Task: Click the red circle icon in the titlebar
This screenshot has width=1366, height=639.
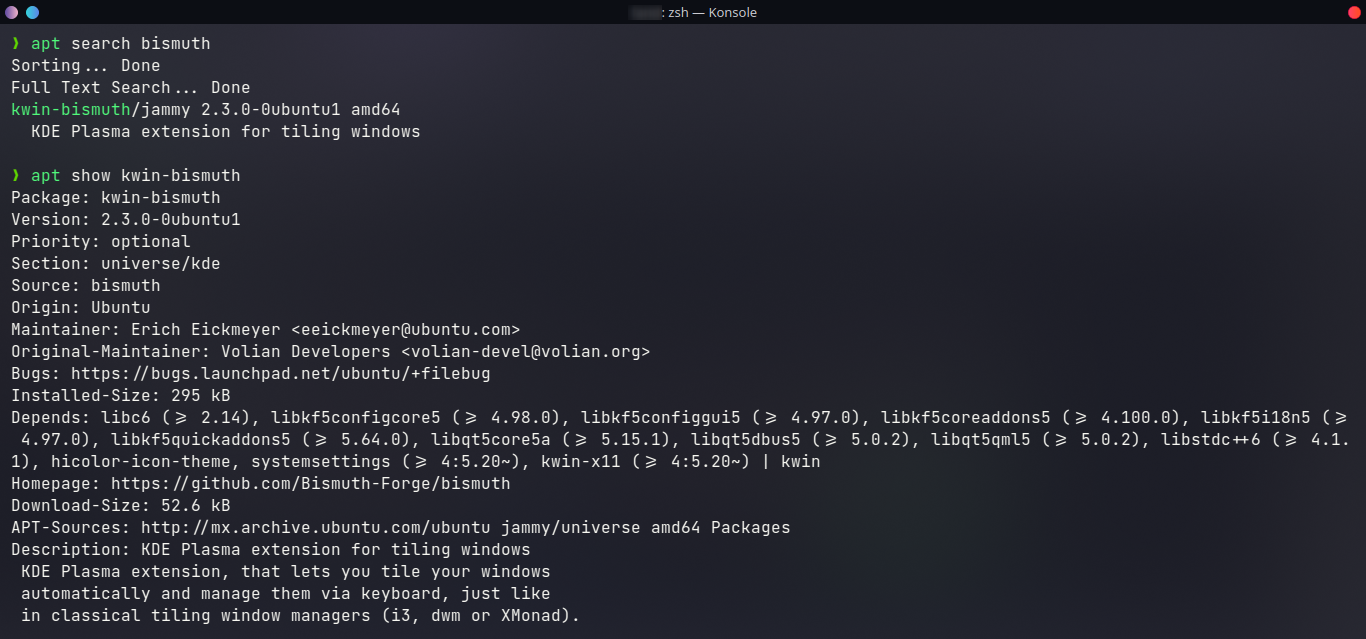Action: click(1356, 12)
